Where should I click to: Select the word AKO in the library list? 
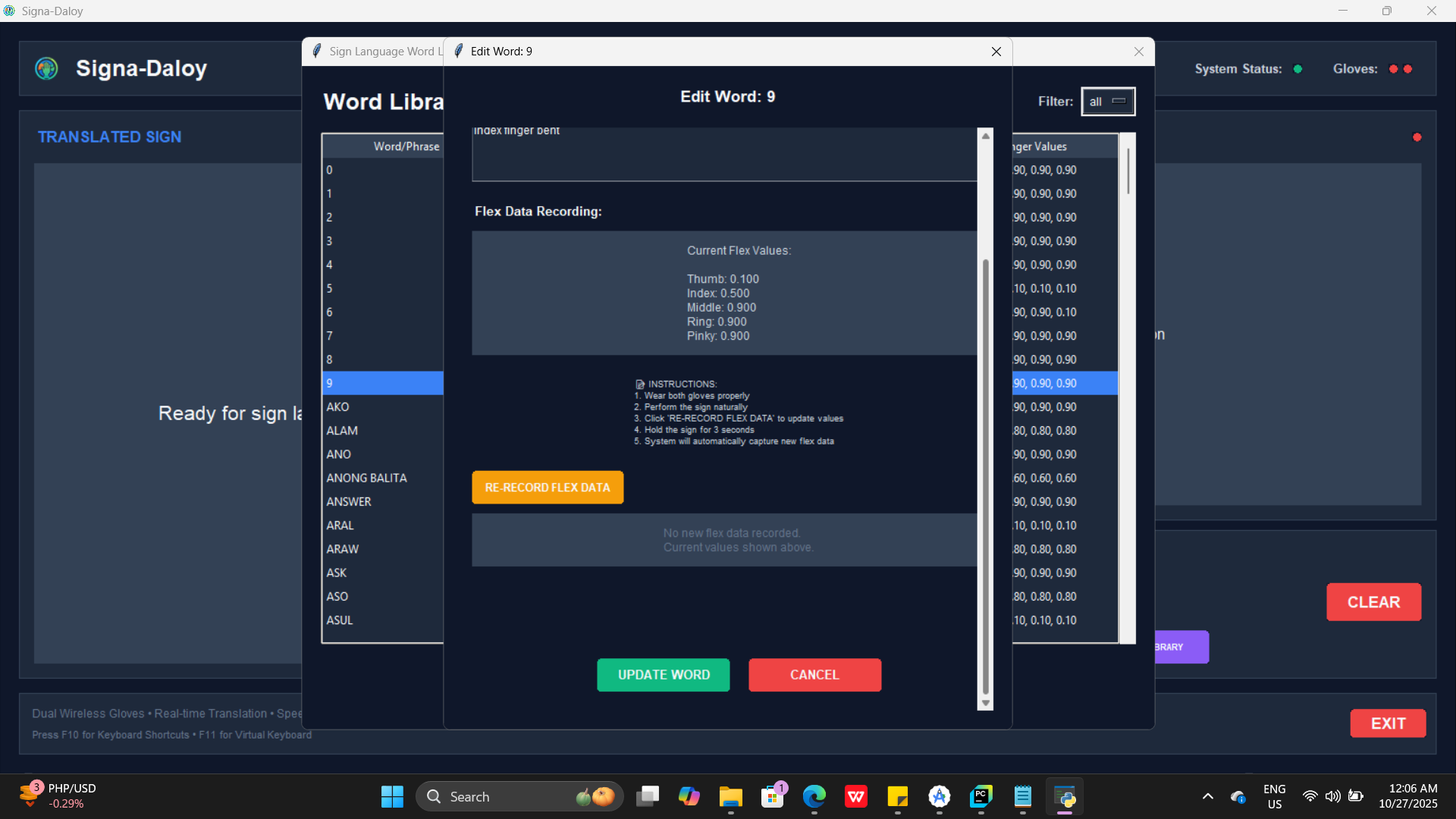pyautogui.click(x=338, y=407)
